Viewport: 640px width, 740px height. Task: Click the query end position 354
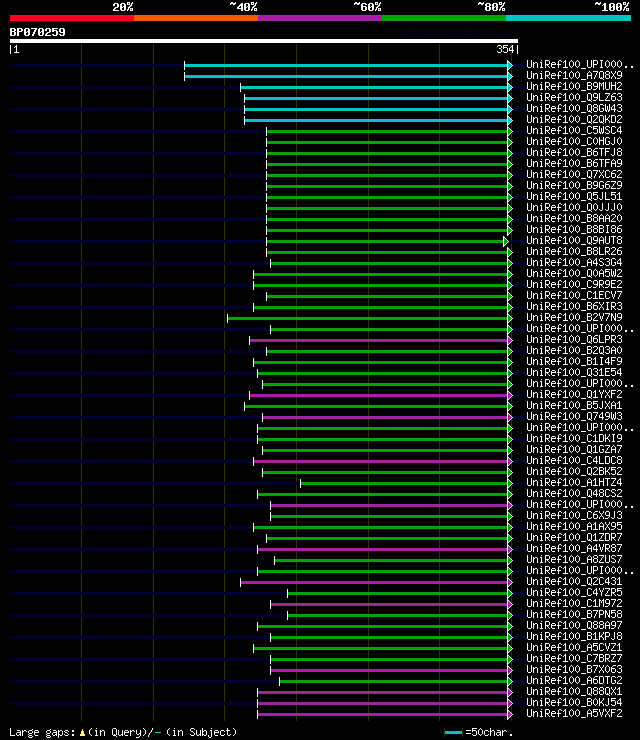pyautogui.click(x=505, y=49)
